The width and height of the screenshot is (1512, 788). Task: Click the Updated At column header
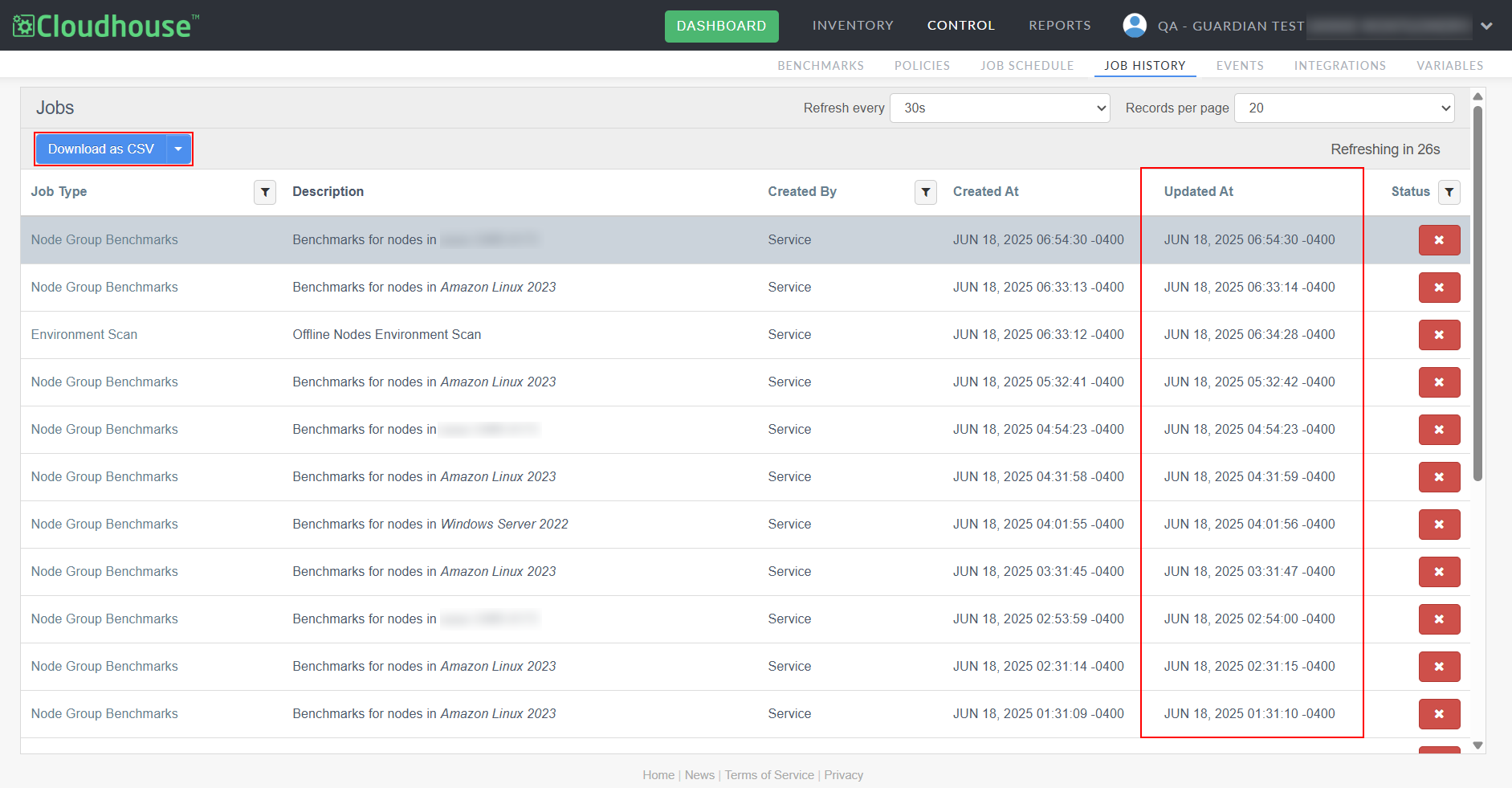point(1198,192)
